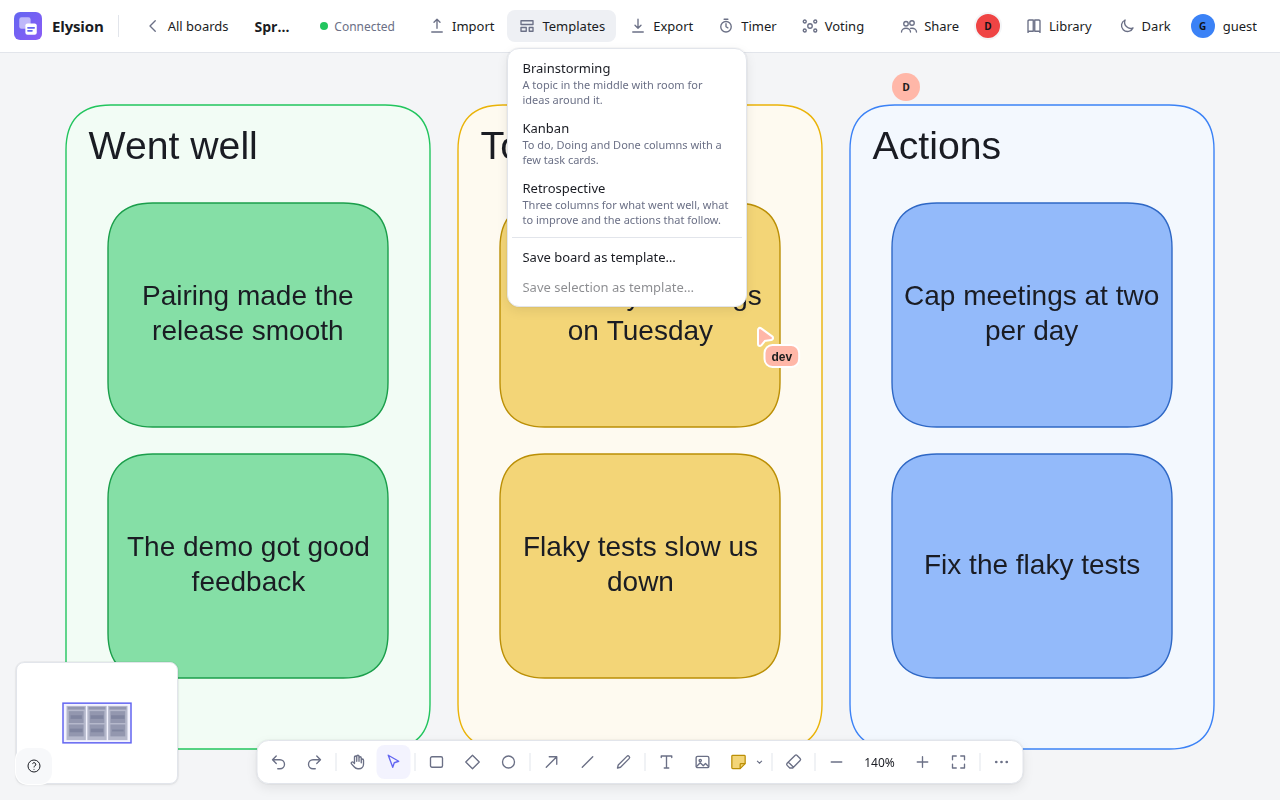This screenshot has width=1280, height=800.
Task: Toggle Dark mode
Action: click(1145, 26)
